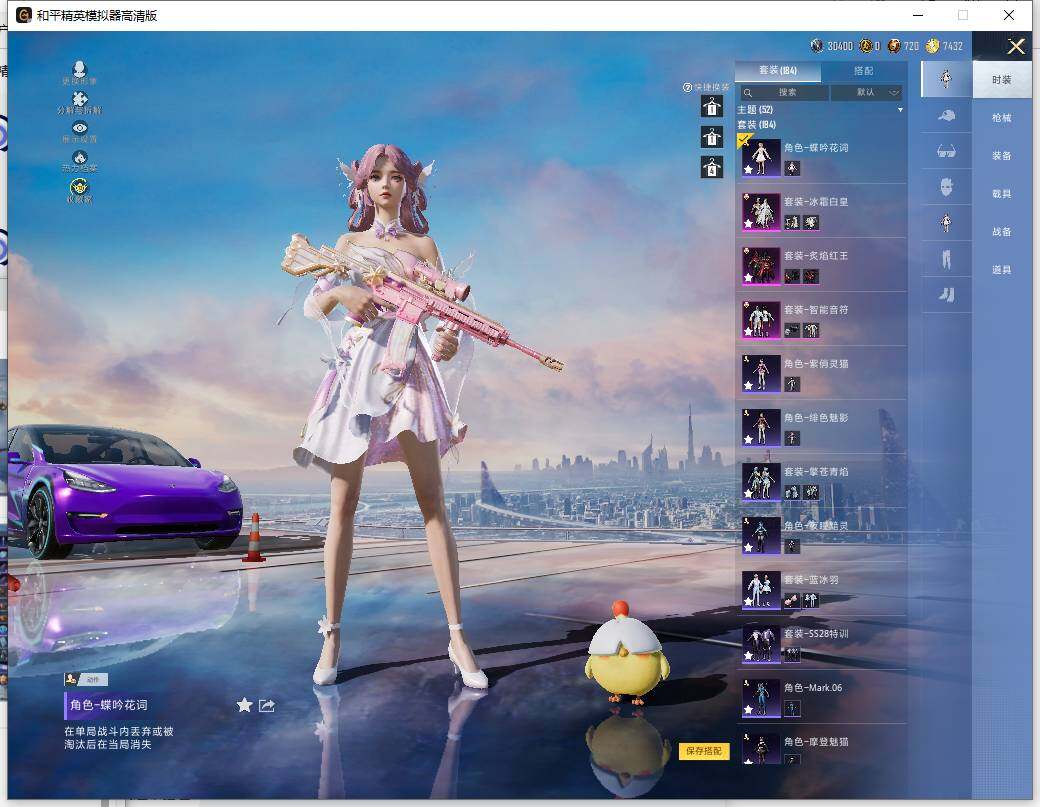Select the glasses category icon
Image resolution: width=1040 pixels, height=807 pixels.
[x=946, y=155]
